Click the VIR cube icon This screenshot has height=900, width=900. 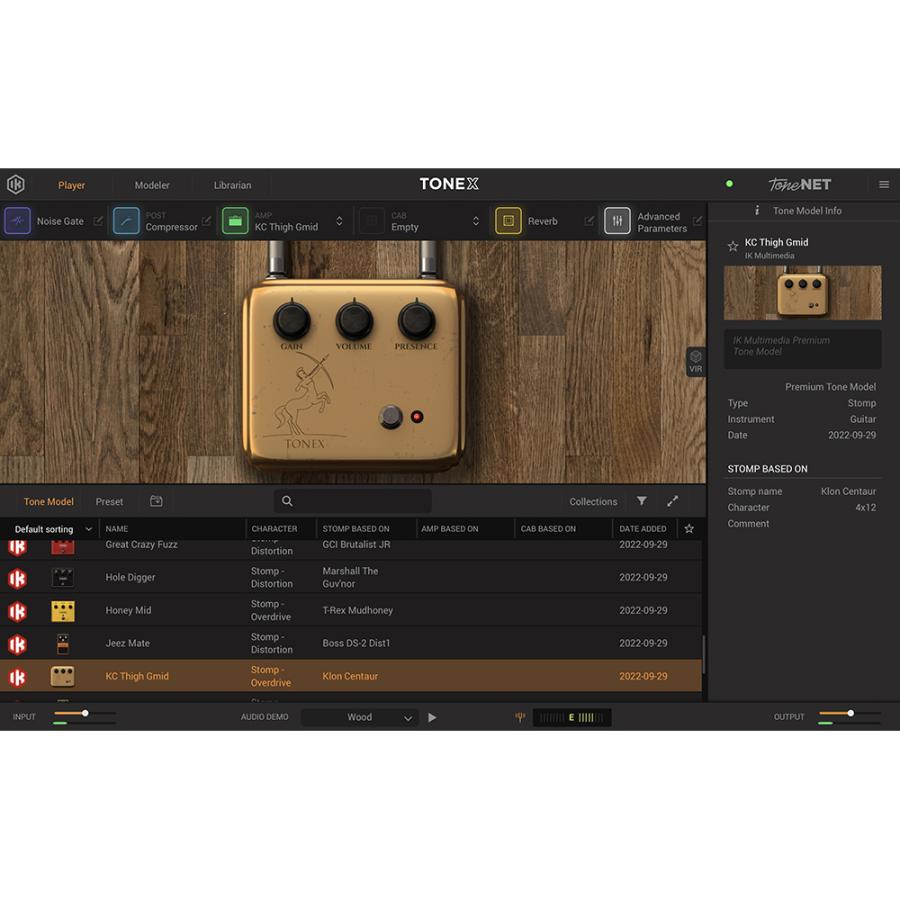click(695, 361)
